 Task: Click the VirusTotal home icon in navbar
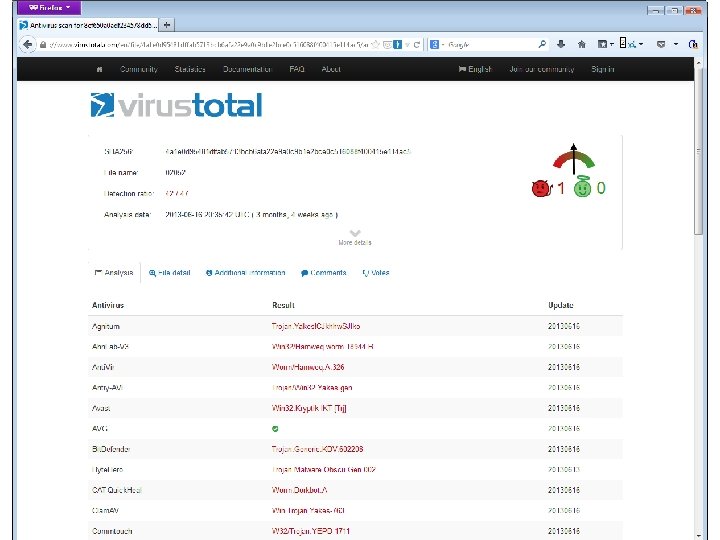(x=99, y=69)
